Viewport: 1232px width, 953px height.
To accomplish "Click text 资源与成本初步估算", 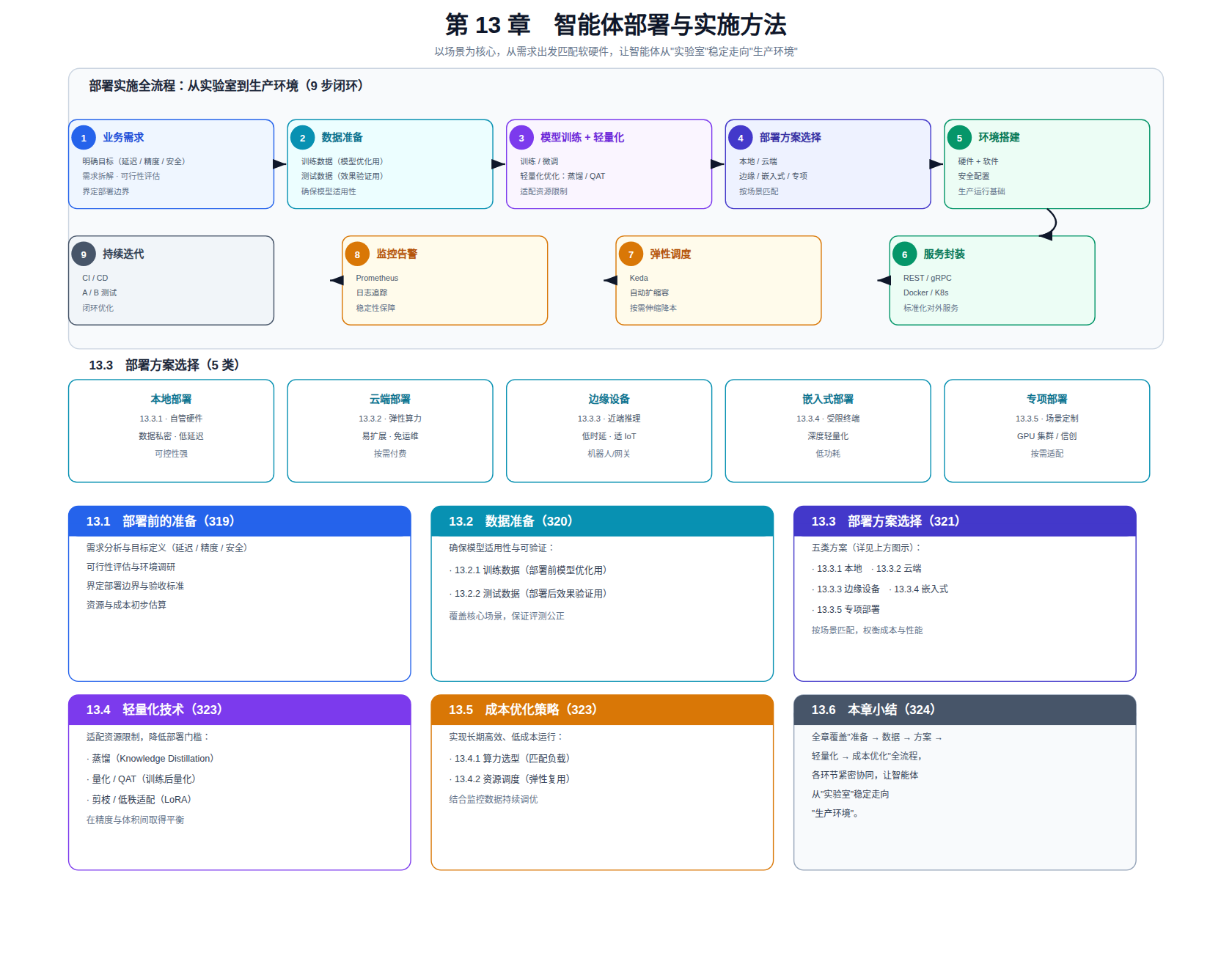I will tap(126, 605).
